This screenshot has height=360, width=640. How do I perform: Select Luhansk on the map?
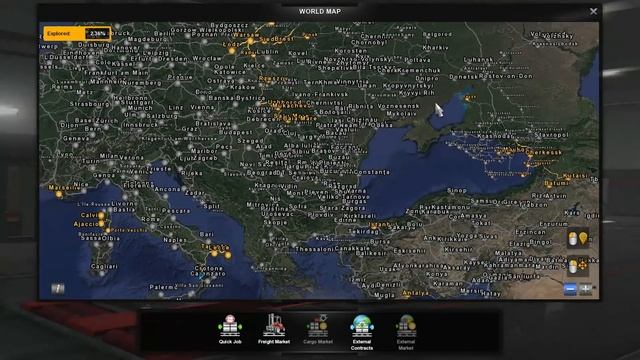[x=479, y=60]
